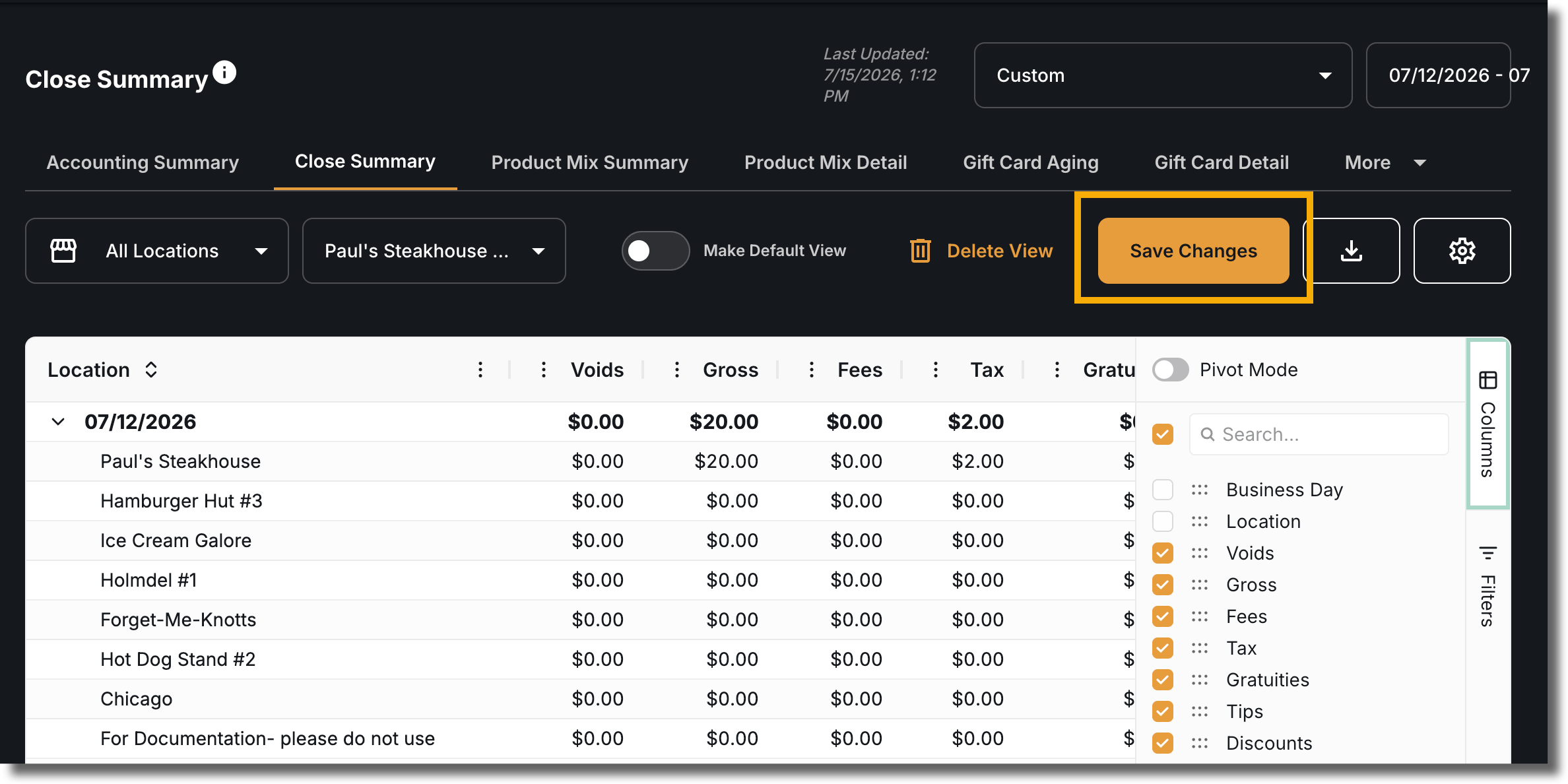Grab the drag handle beside Discounts
1568x784 pixels.
(x=1200, y=743)
